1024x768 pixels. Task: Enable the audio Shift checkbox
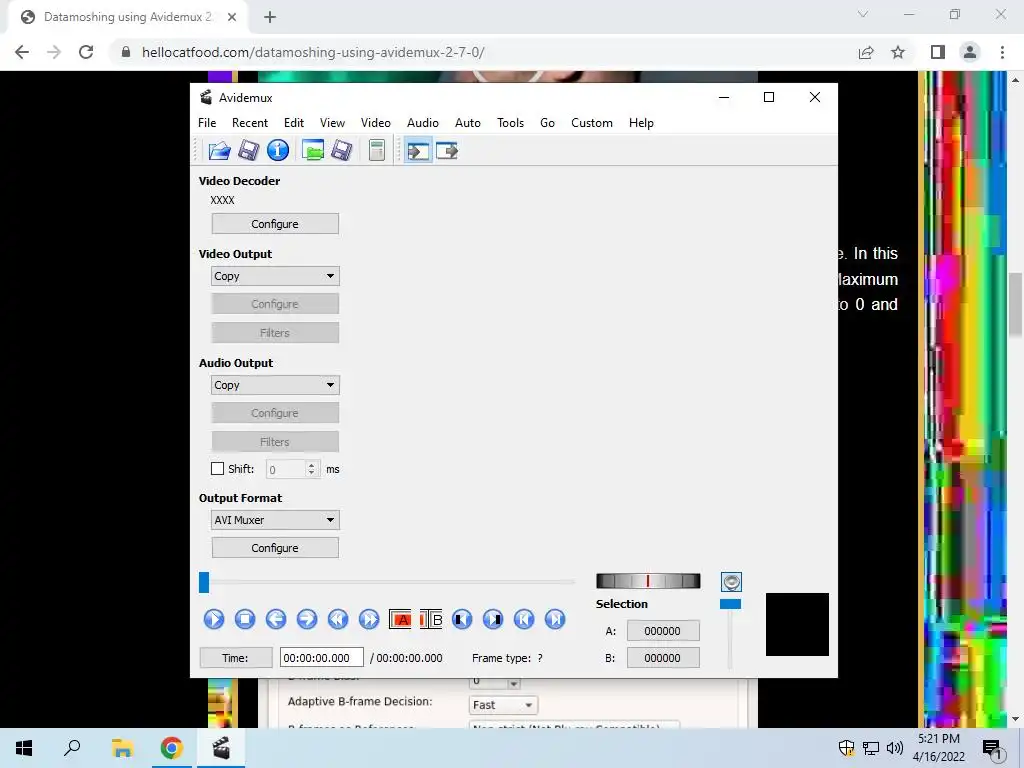pos(217,469)
